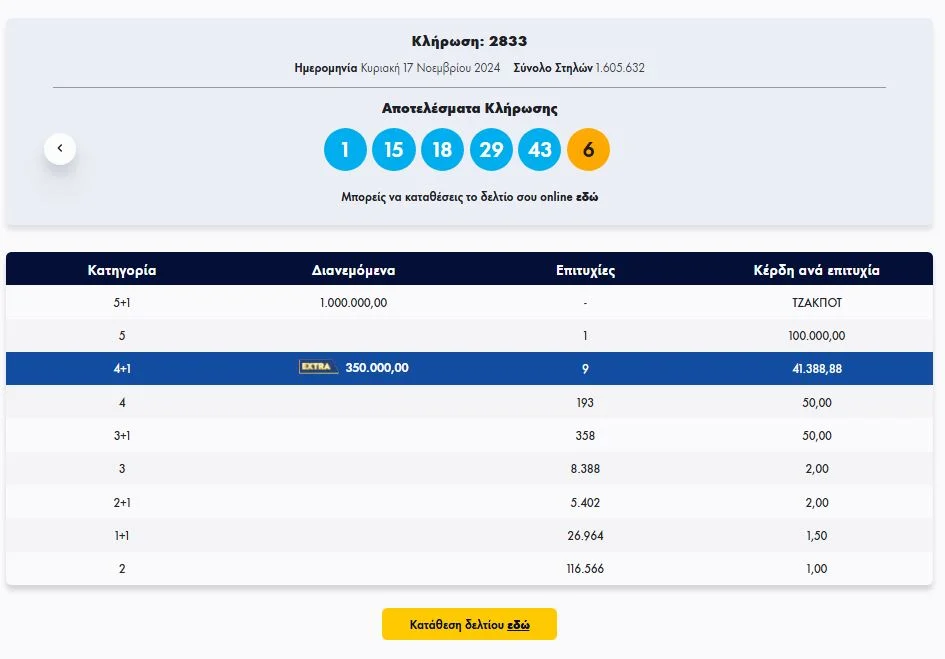Screen dimensions: 945x659
Task: Click the blue ball number 15
Action: point(394,150)
